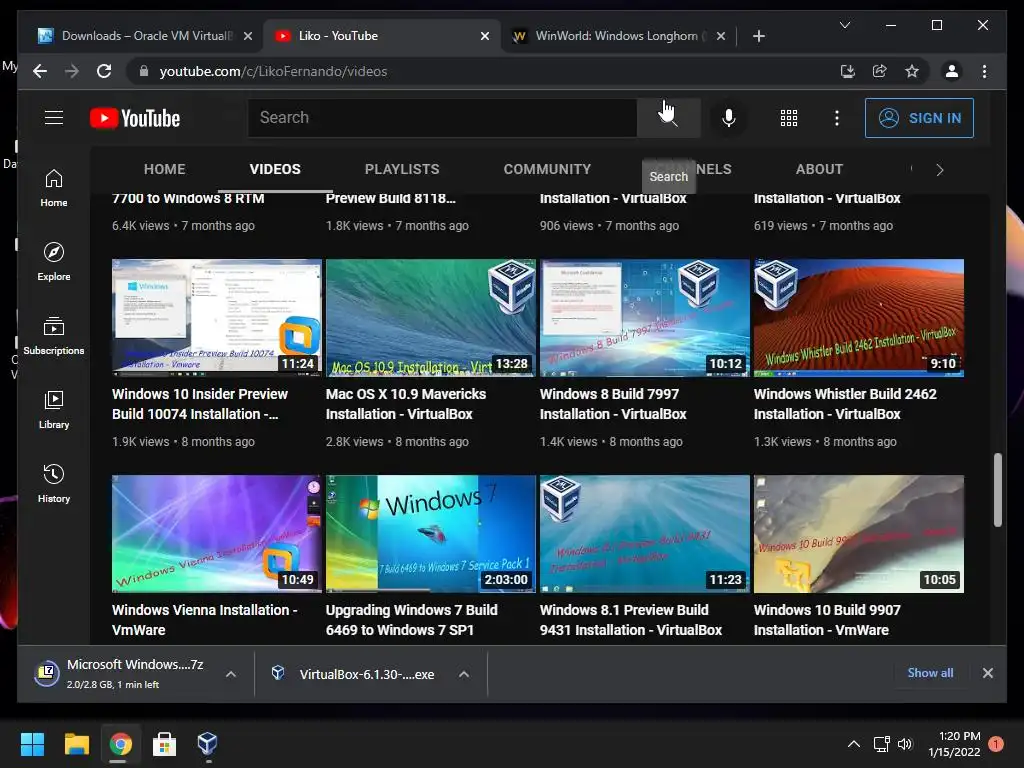Go to Home in the sidebar
The height and width of the screenshot is (768, 1024).
pos(54,188)
